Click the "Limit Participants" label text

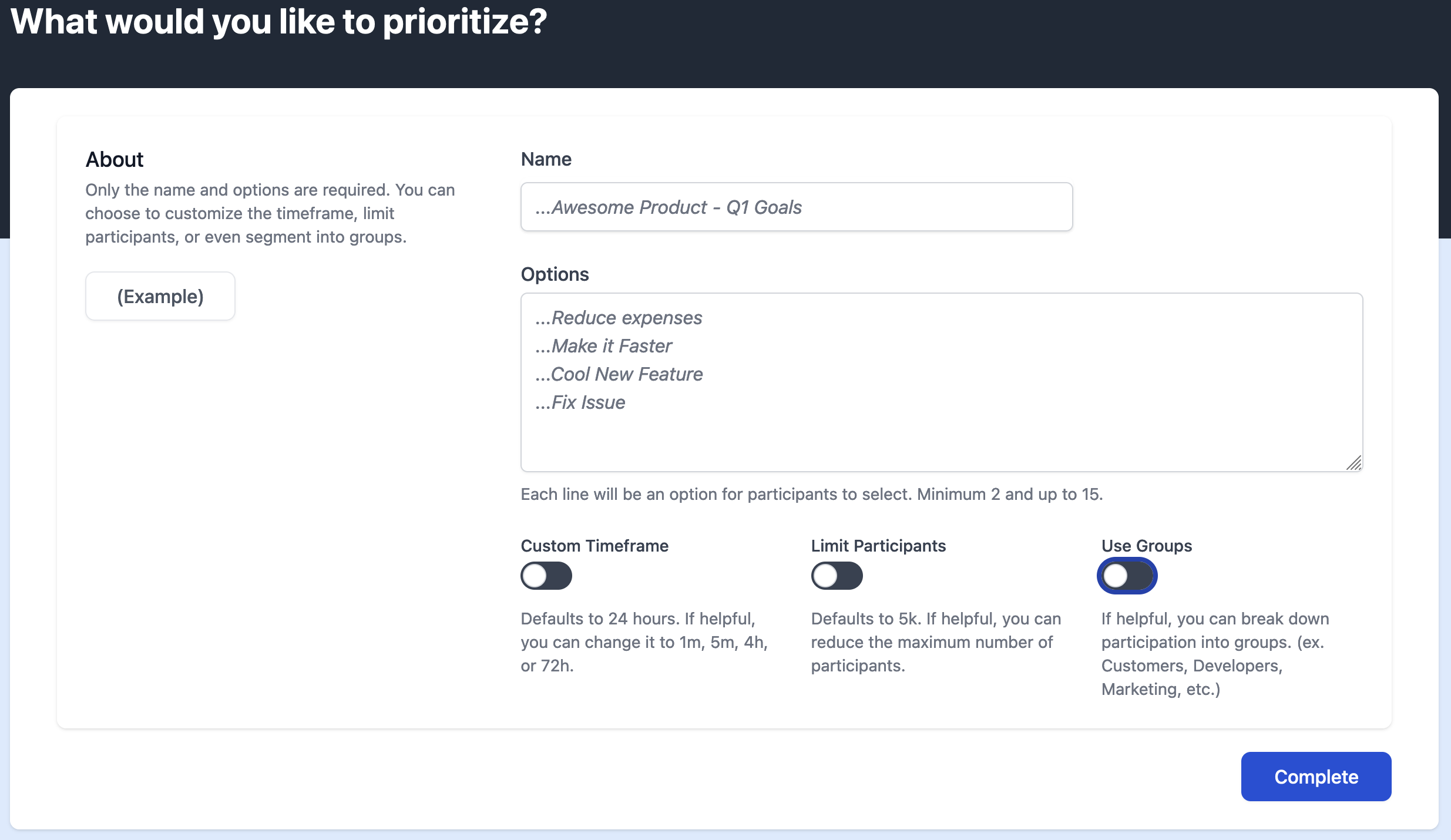click(x=878, y=546)
